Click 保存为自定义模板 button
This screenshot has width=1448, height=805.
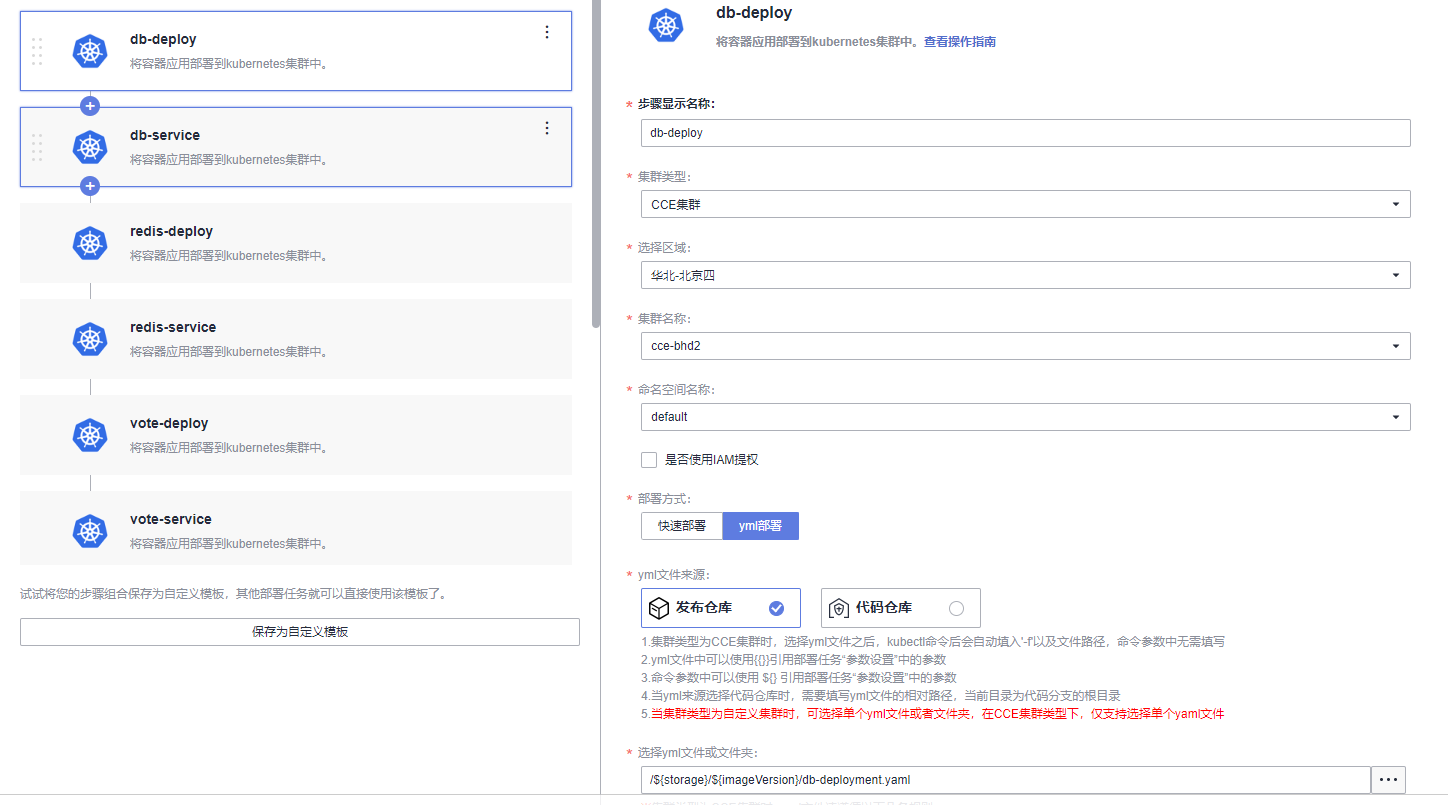[x=300, y=632]
